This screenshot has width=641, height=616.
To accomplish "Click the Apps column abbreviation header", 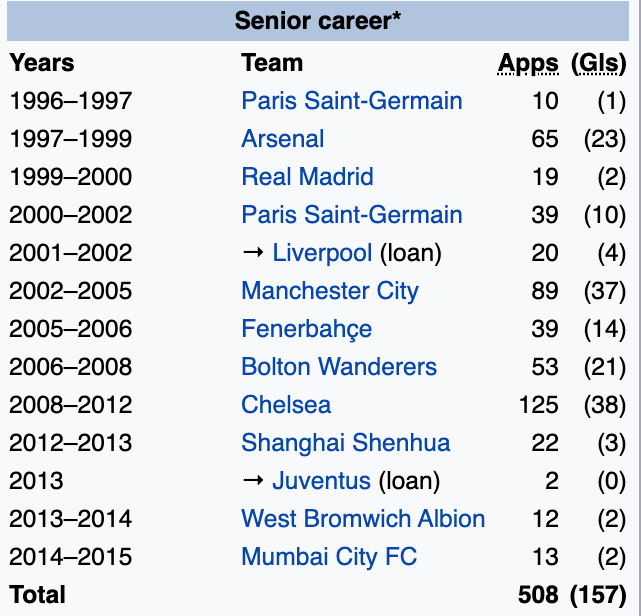I will 528,63.
